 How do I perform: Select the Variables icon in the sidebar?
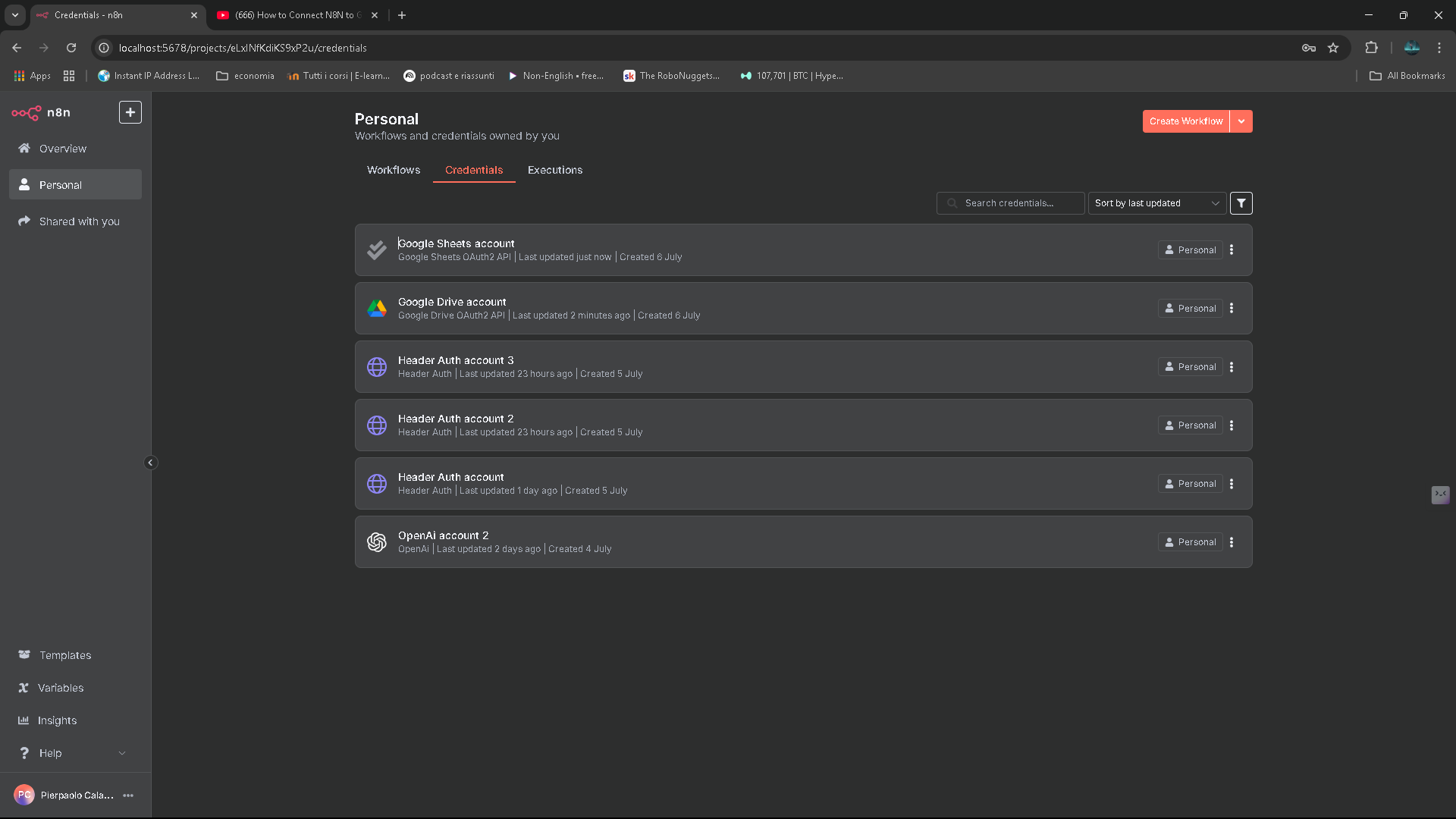point(24,687)
